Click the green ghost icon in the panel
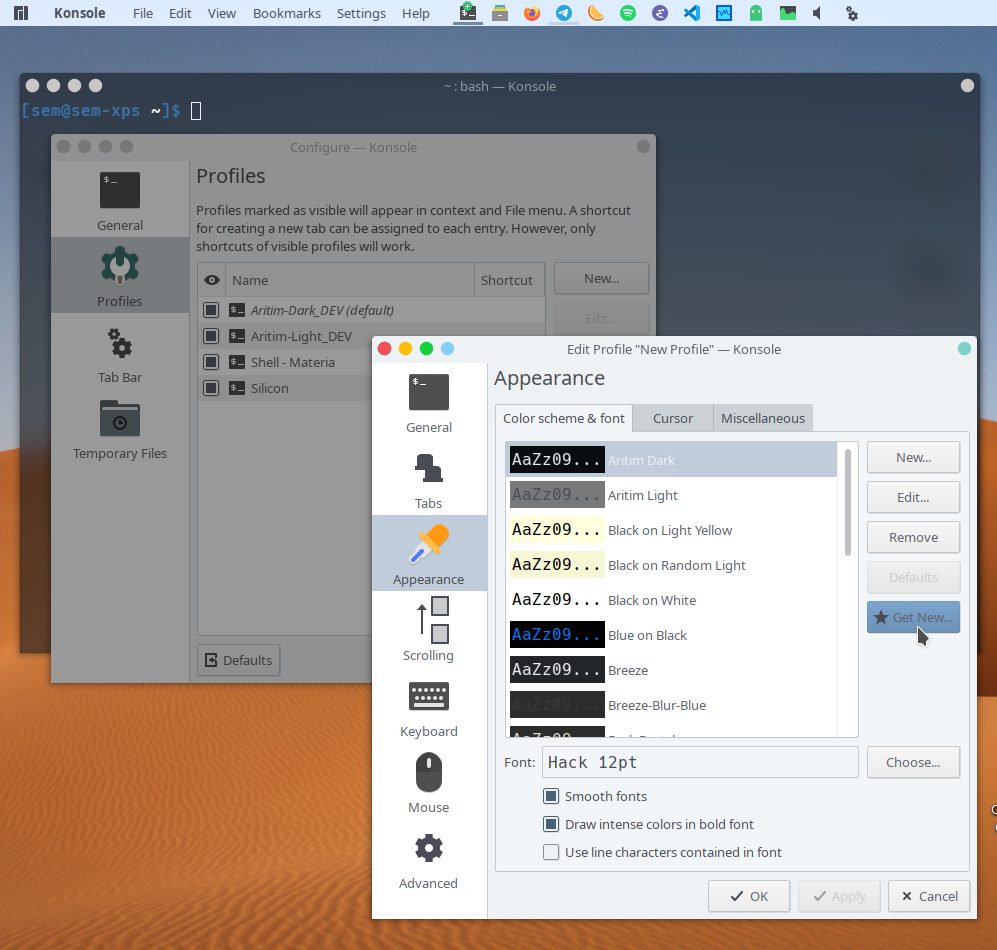 755,13
